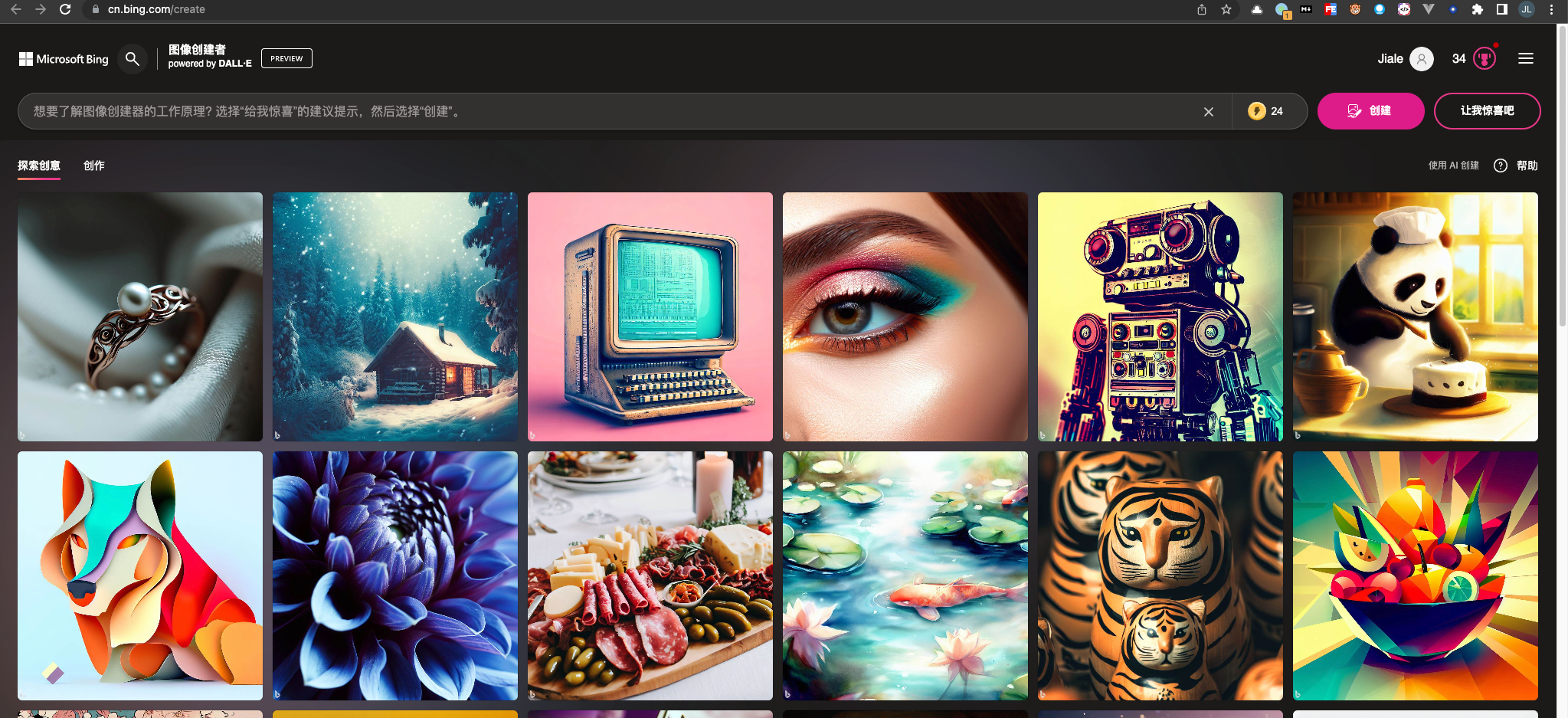Screen dimensions: 1568x718
Task: Open the hamburger menu icon
Action: point(1525,58)
